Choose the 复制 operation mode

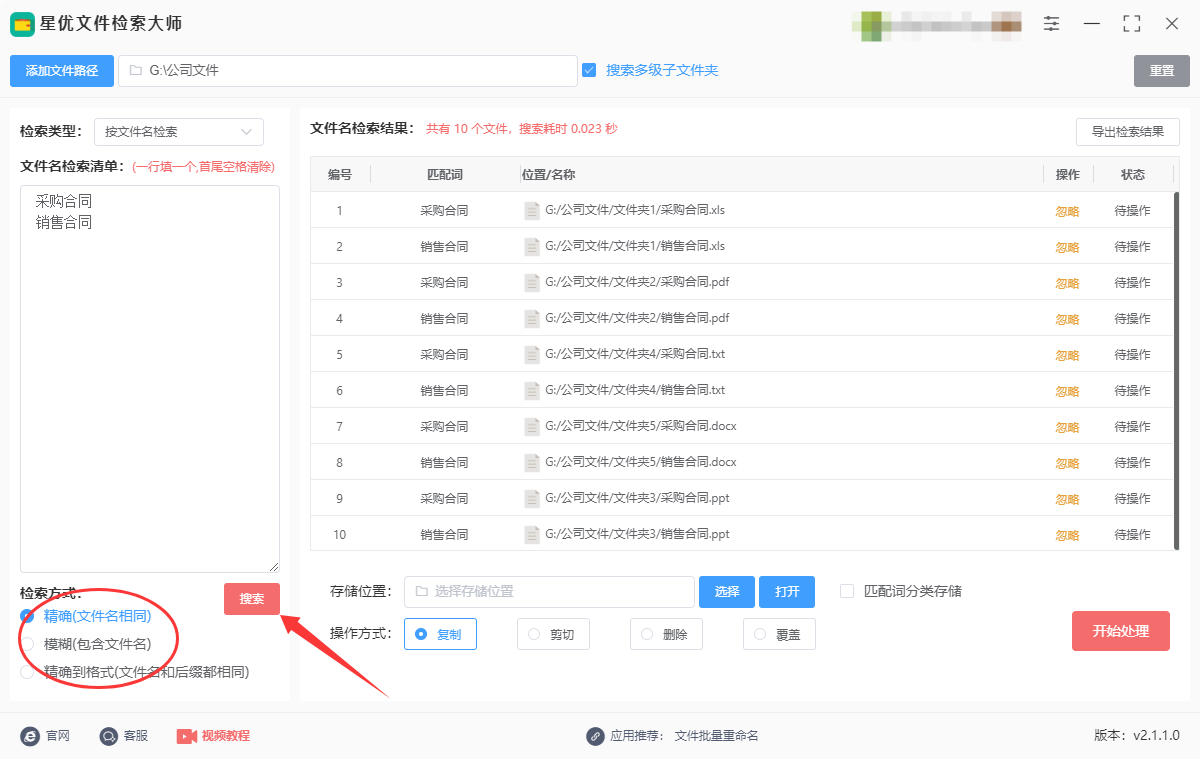tap(440, 634)
